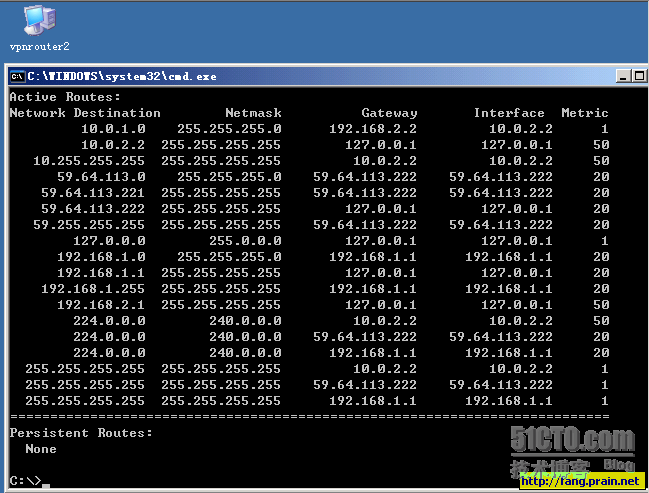Click metric 50 in the 192.168.2.1 row
649x493 pixels.
601,305
